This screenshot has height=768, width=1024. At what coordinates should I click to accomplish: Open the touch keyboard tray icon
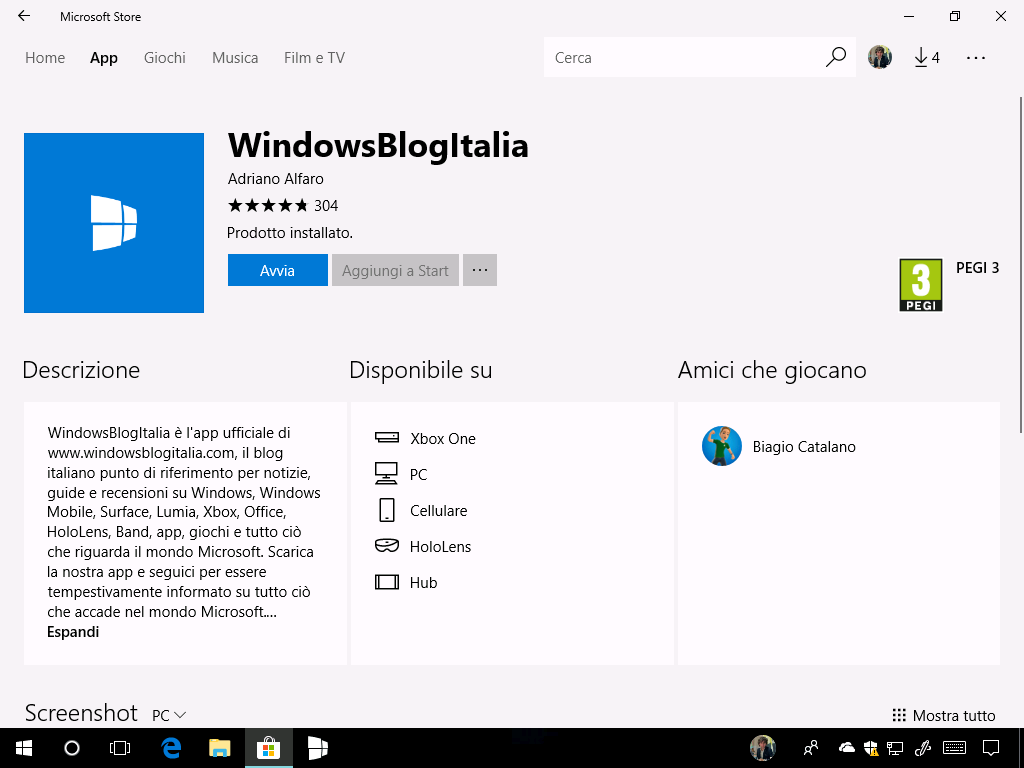955,748
